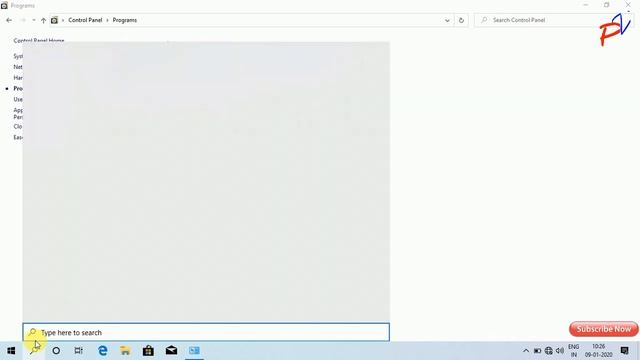Click the battery status tray icon

pyautogui.click(x=537, y=351)
